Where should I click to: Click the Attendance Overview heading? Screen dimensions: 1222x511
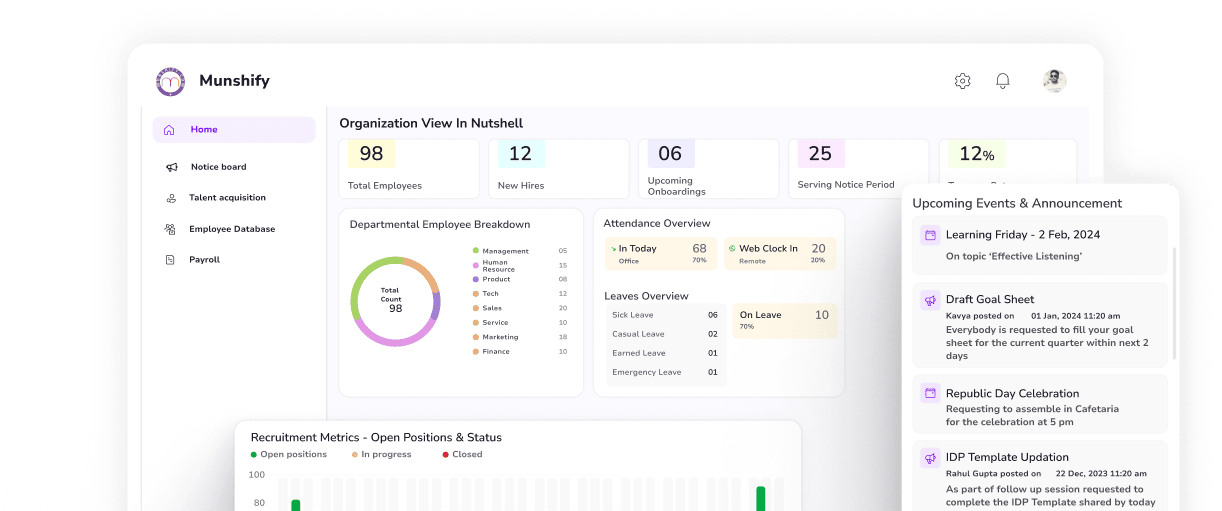[657, 224]
